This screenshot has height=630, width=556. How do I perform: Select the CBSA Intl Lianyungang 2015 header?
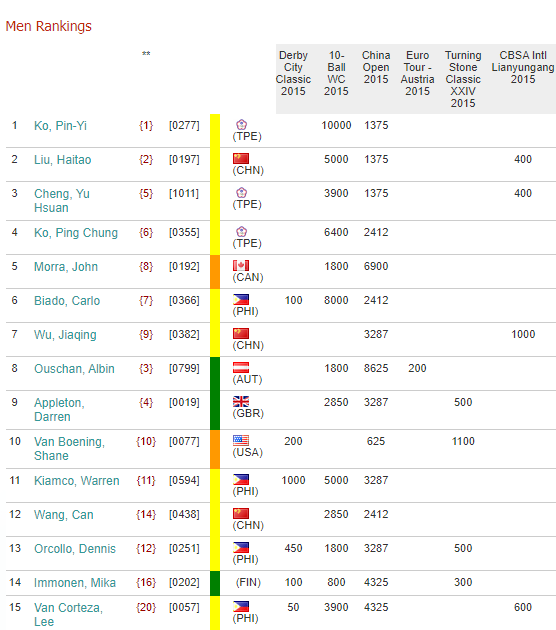[x=523, y=67]
